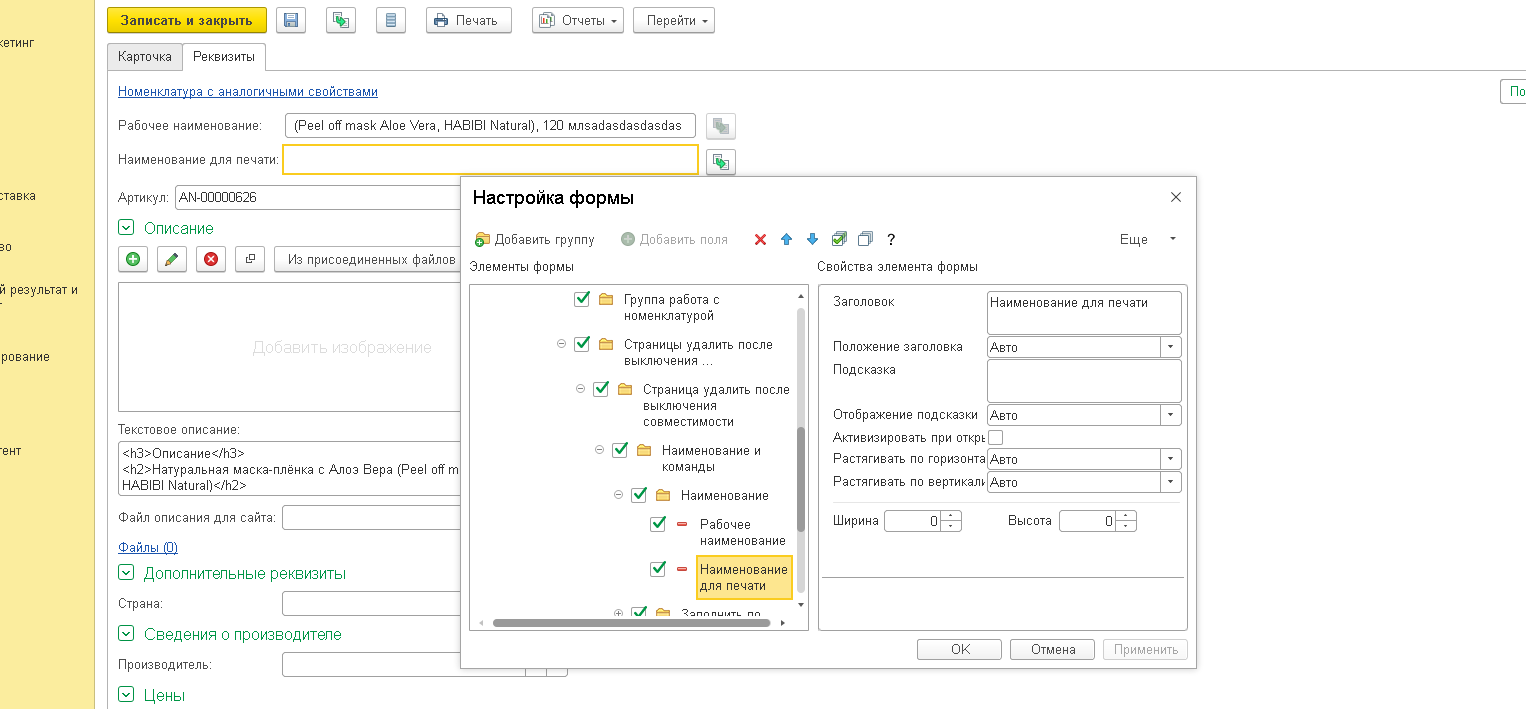Viewport: 1526px width, 709px height.
Task: Open help with the question mark icon
Action: pos(891,240)
